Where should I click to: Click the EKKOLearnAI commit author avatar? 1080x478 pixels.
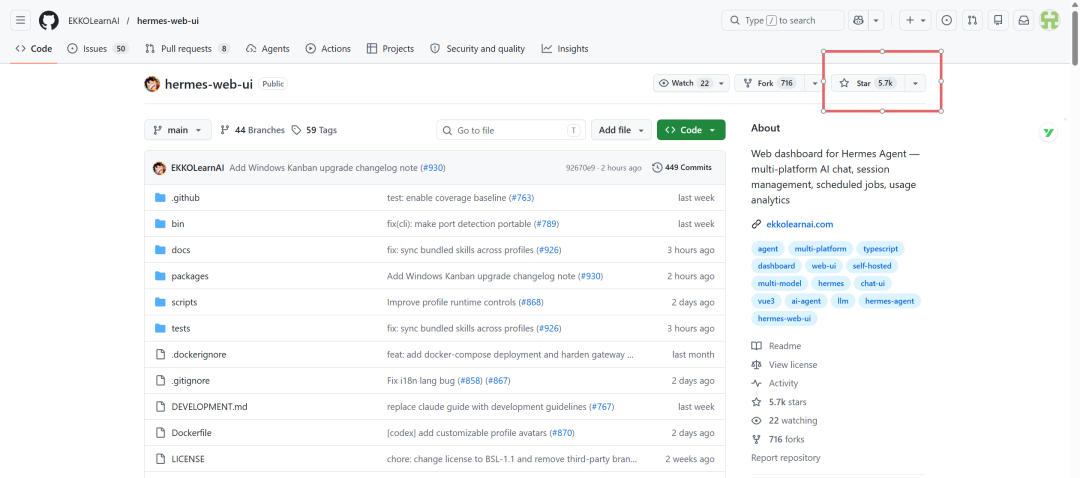(x=159, y=168)
